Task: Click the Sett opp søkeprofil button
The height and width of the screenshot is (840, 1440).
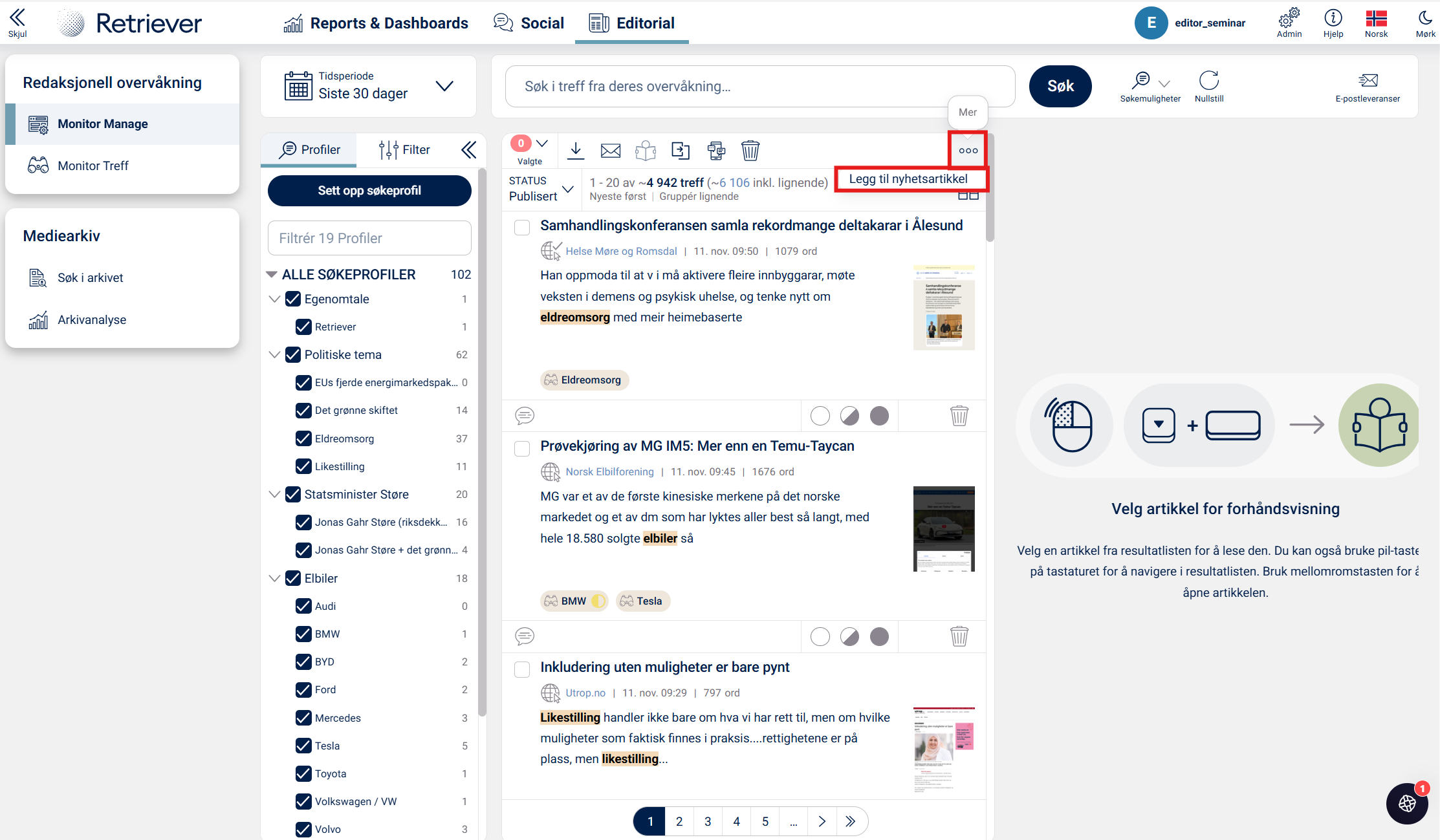Action: (369, 191)
